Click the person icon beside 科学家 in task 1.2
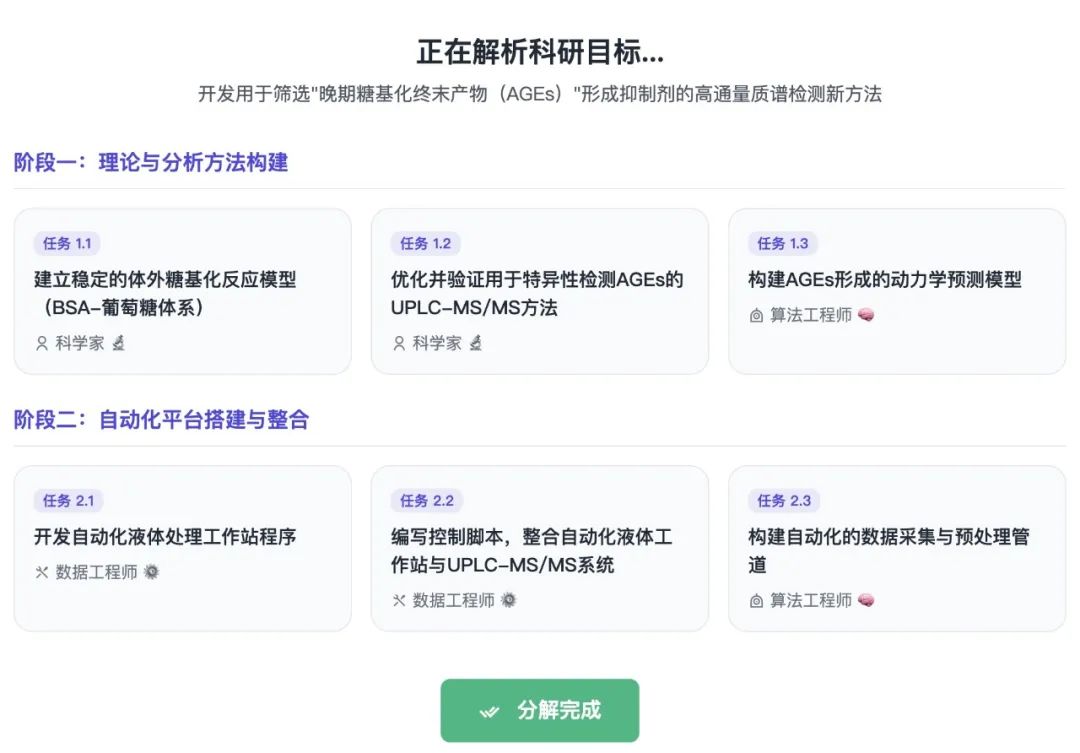Screen dimensions: 1080x753 399,343
